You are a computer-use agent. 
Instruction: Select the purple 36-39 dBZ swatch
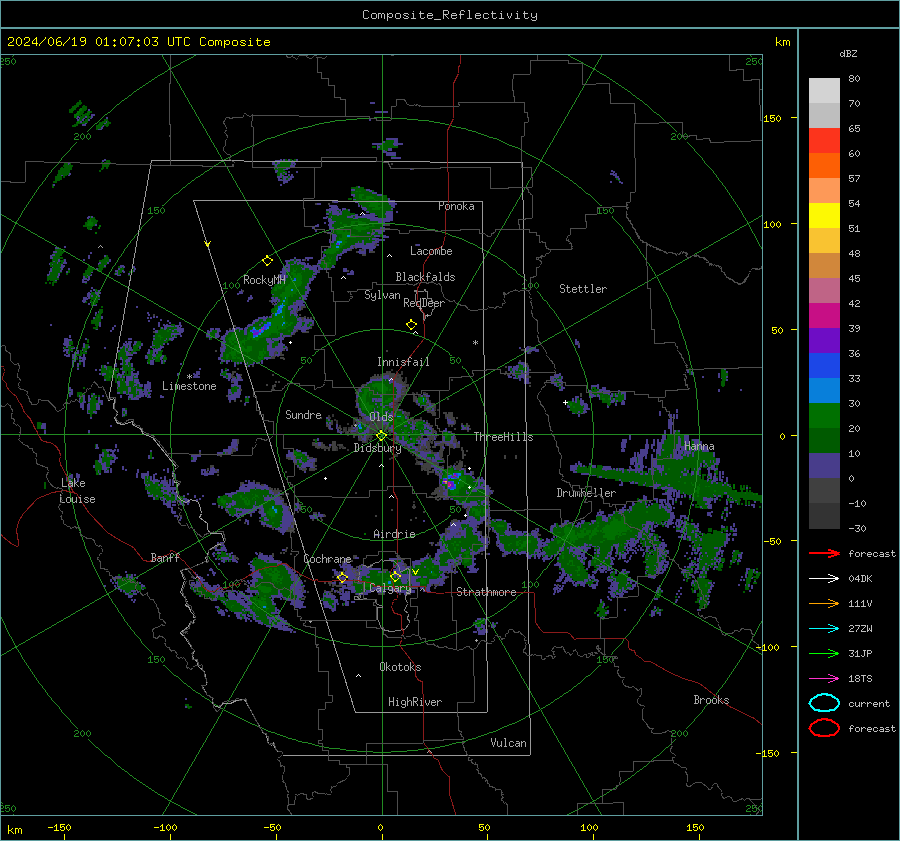824,340
